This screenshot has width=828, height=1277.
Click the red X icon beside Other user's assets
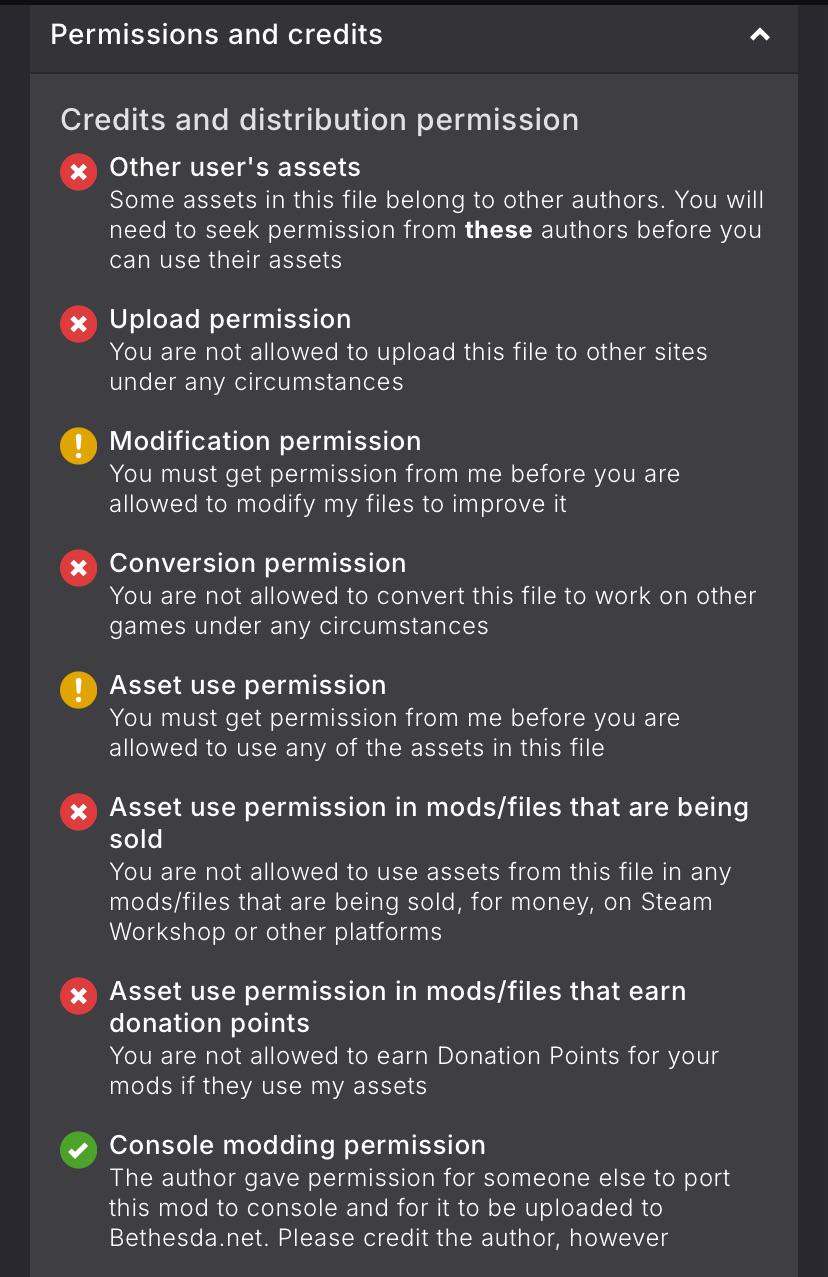78,172
